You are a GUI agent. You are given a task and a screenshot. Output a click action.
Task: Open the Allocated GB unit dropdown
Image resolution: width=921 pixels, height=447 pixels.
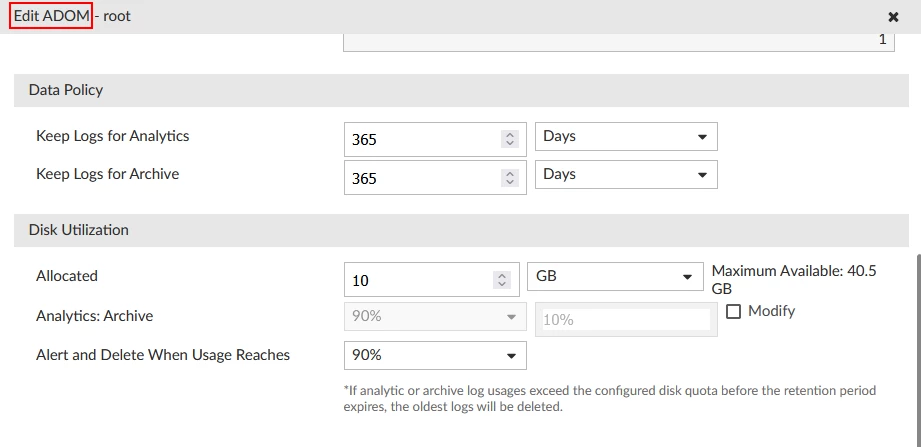pos(615,277)
